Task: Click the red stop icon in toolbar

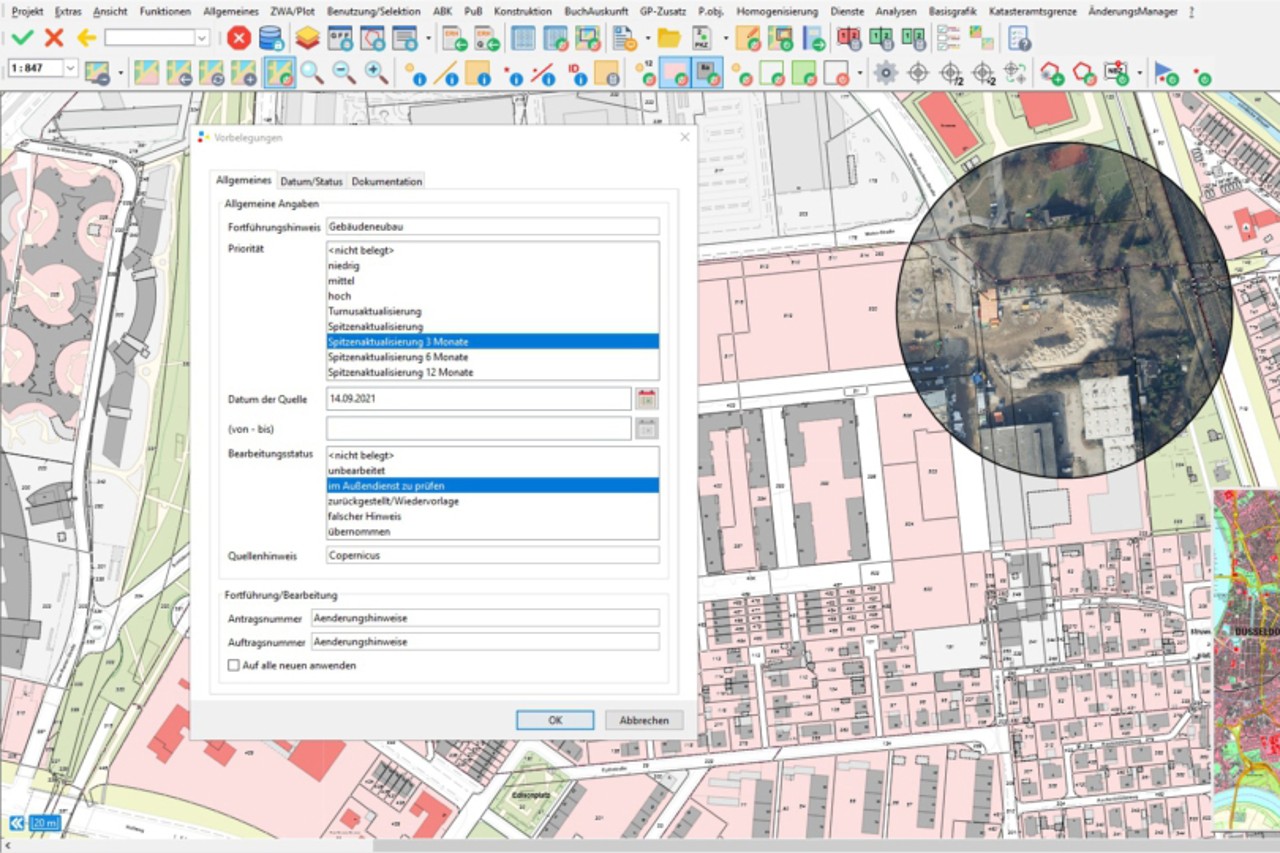Action: point(238,38)
